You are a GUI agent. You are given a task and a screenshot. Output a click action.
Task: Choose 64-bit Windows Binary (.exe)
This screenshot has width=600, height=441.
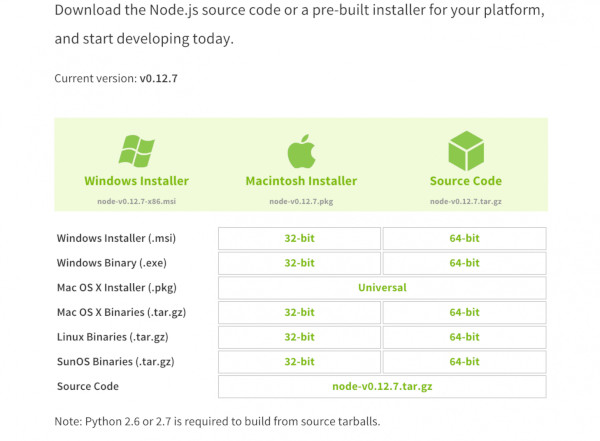465,263
